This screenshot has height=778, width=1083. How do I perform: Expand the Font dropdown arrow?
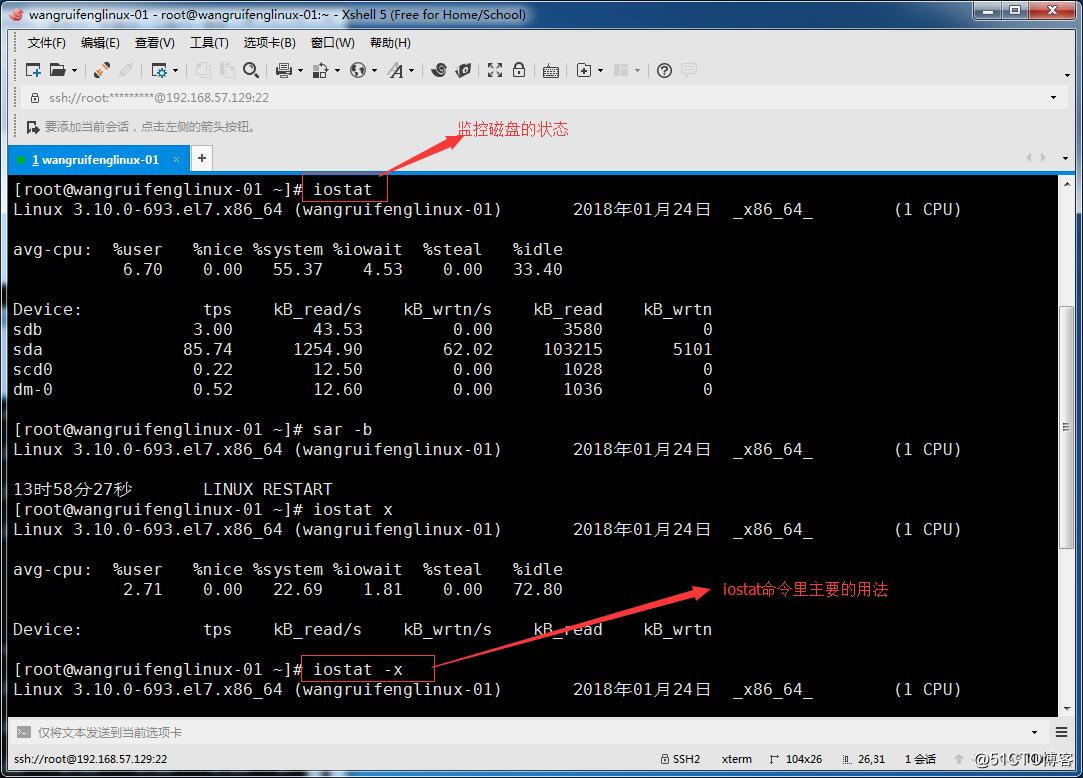[412, 70]
